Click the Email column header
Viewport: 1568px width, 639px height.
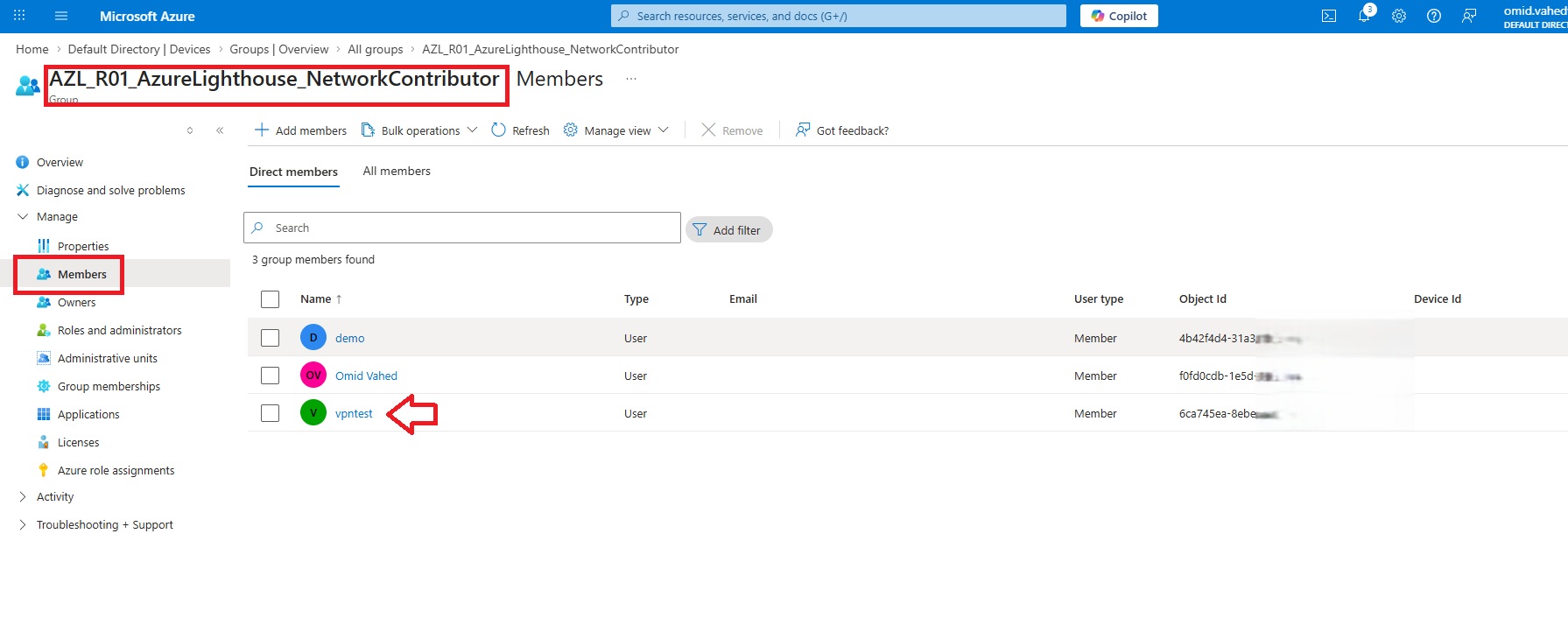point(743,298)
